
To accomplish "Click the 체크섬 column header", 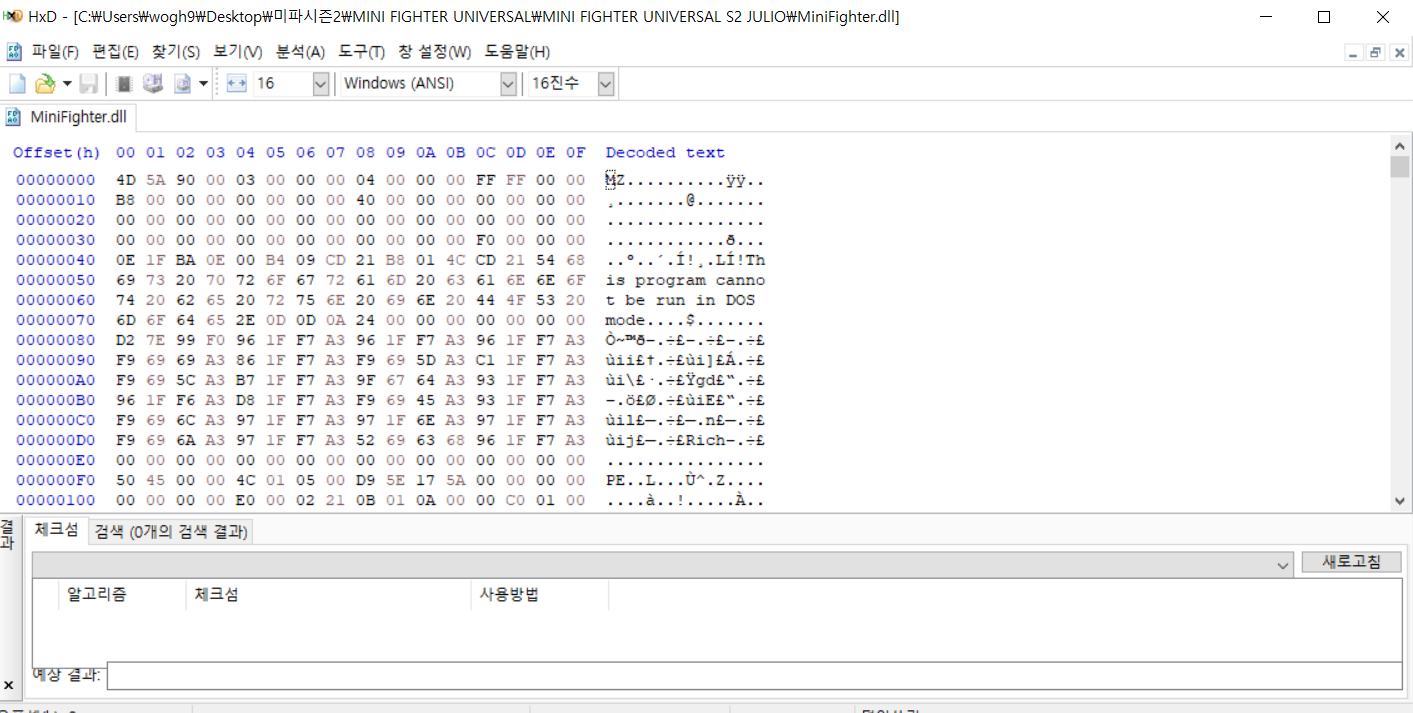I will (328, 594).
